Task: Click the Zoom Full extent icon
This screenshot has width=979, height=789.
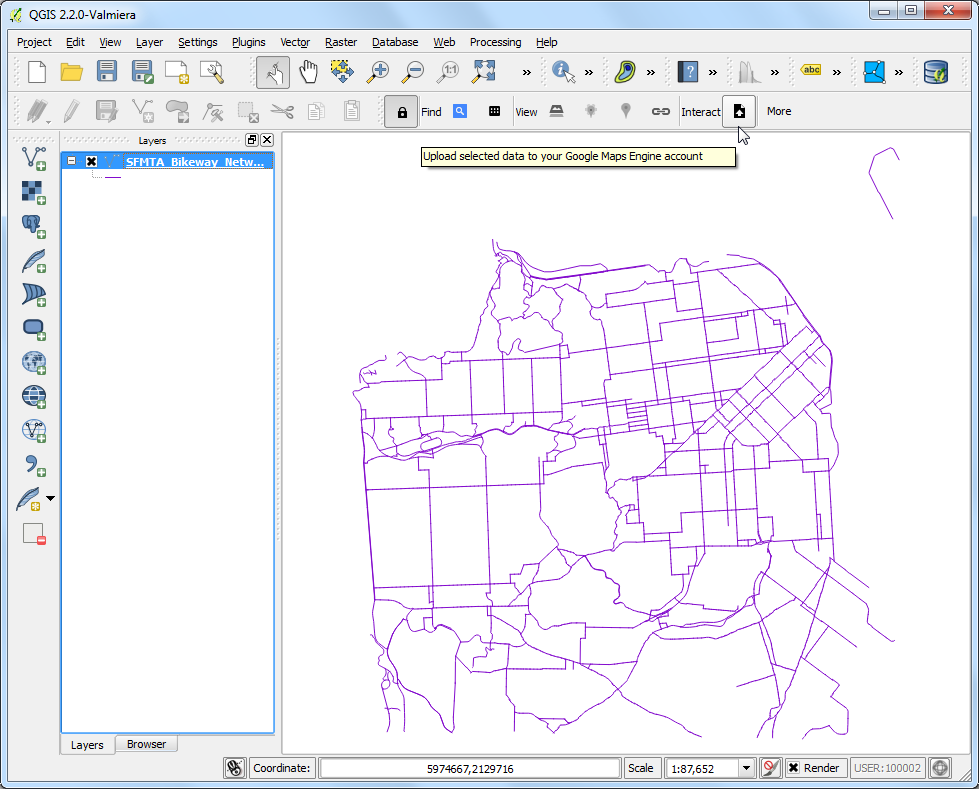Action: (x=484, y=72)
